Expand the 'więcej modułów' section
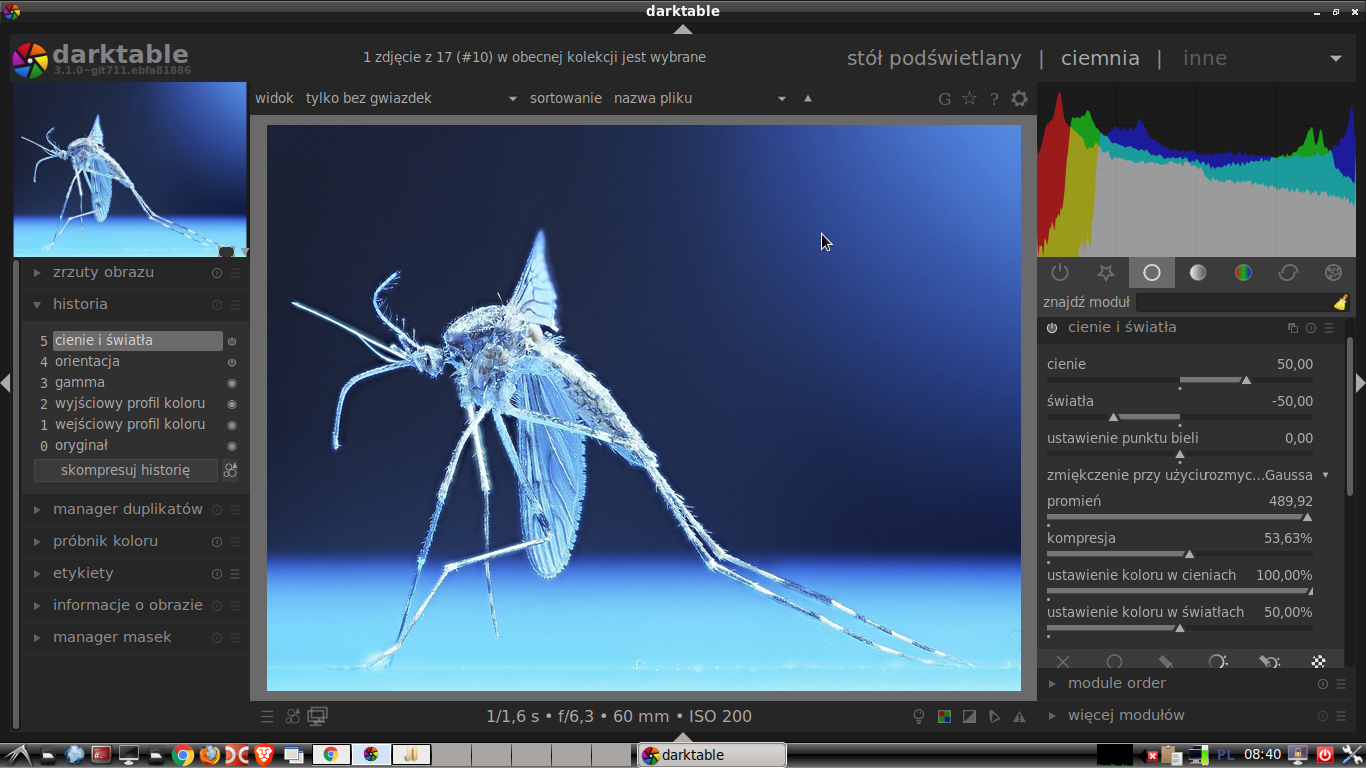Image resolution: width=1366 pixels, height=768 pixels. tap(1126, 715)
